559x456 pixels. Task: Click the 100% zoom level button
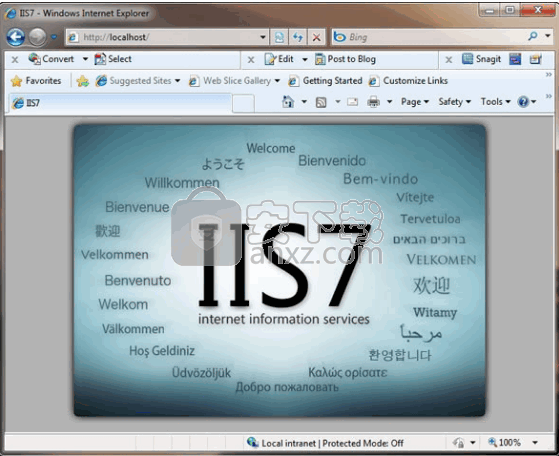[504, 442]
